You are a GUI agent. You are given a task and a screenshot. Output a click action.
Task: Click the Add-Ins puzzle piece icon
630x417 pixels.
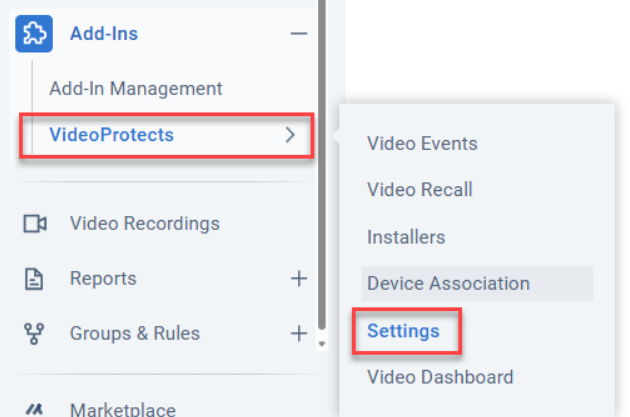tap(34, 34)
